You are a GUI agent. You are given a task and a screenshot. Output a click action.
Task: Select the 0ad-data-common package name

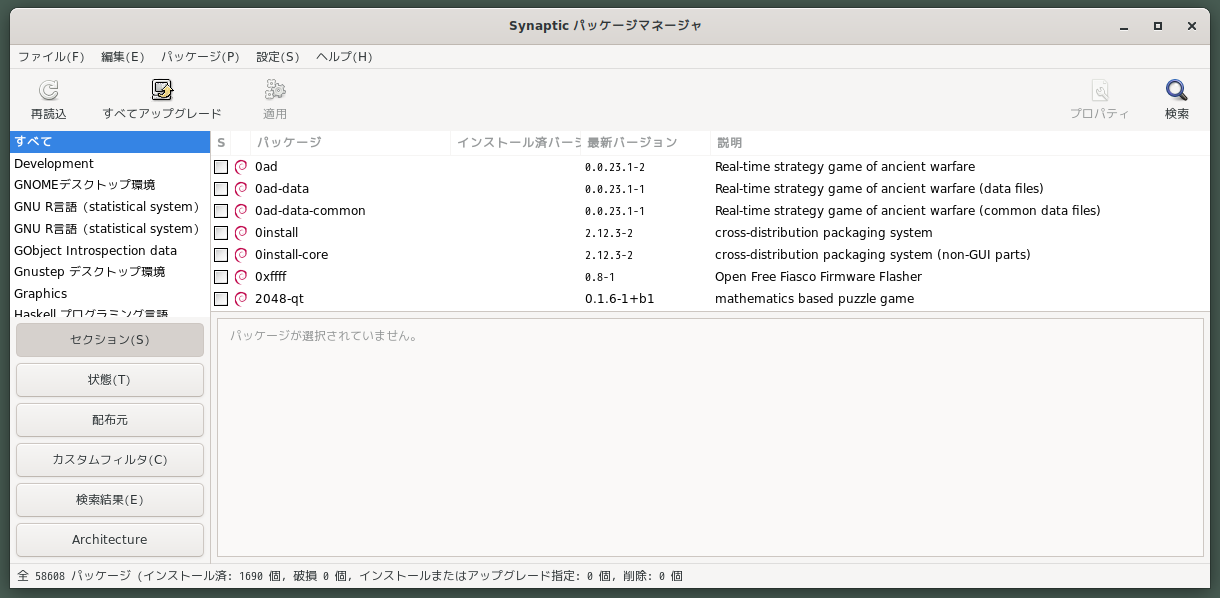coord(310,211)
